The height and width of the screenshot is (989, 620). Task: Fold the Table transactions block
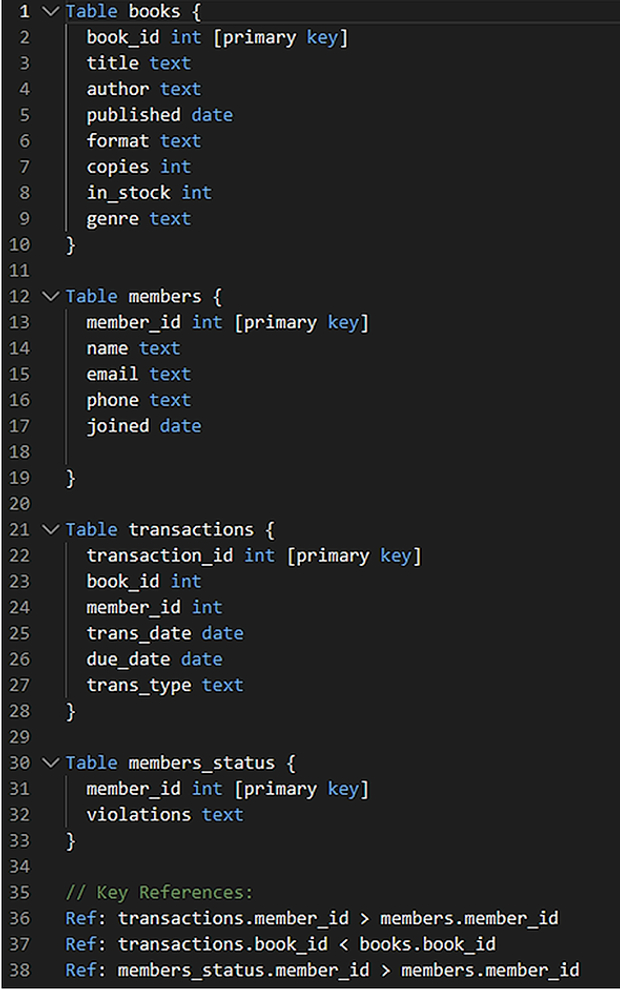(51, 529)
